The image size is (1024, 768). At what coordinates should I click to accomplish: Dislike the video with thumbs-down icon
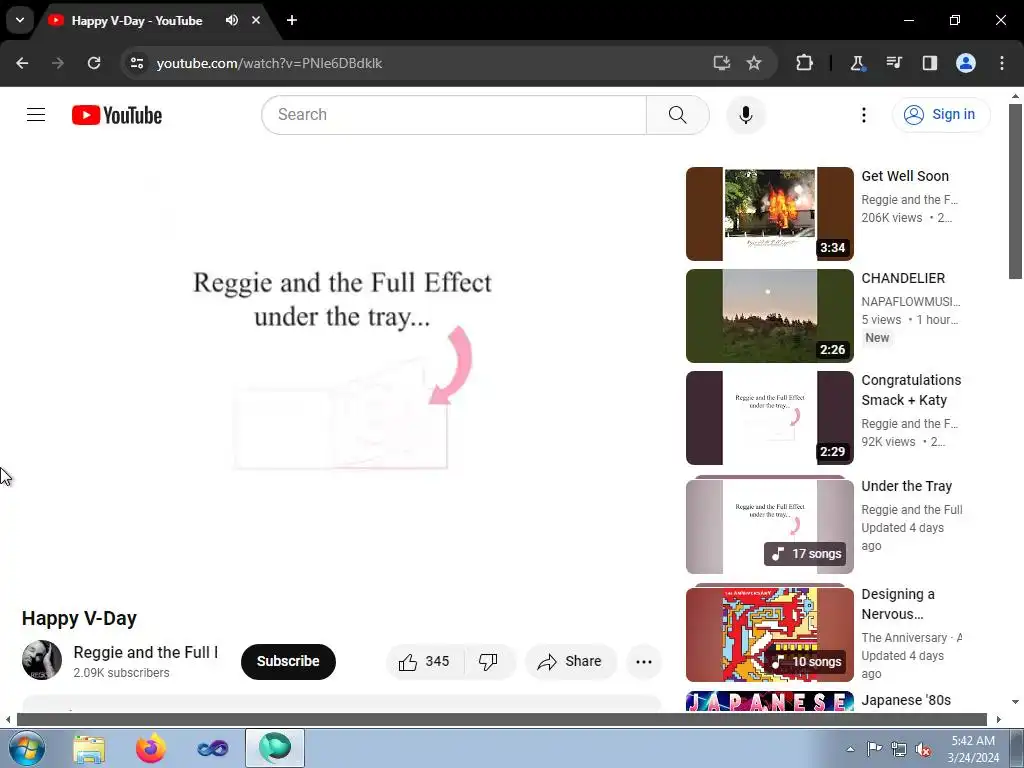coord(488,662)
